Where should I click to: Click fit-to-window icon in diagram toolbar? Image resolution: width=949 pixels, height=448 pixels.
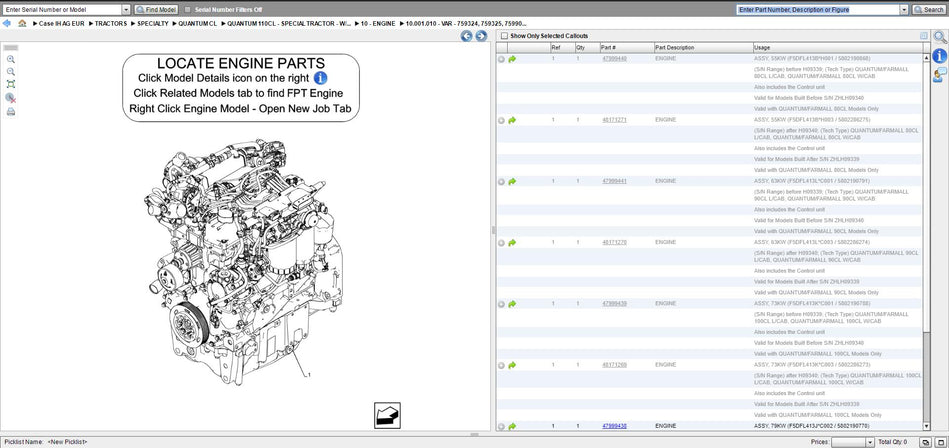click(10, 85)
